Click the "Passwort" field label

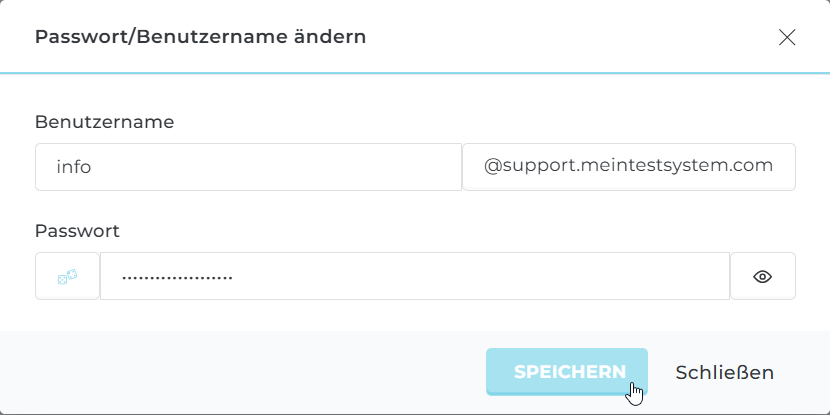click(77, 231)
